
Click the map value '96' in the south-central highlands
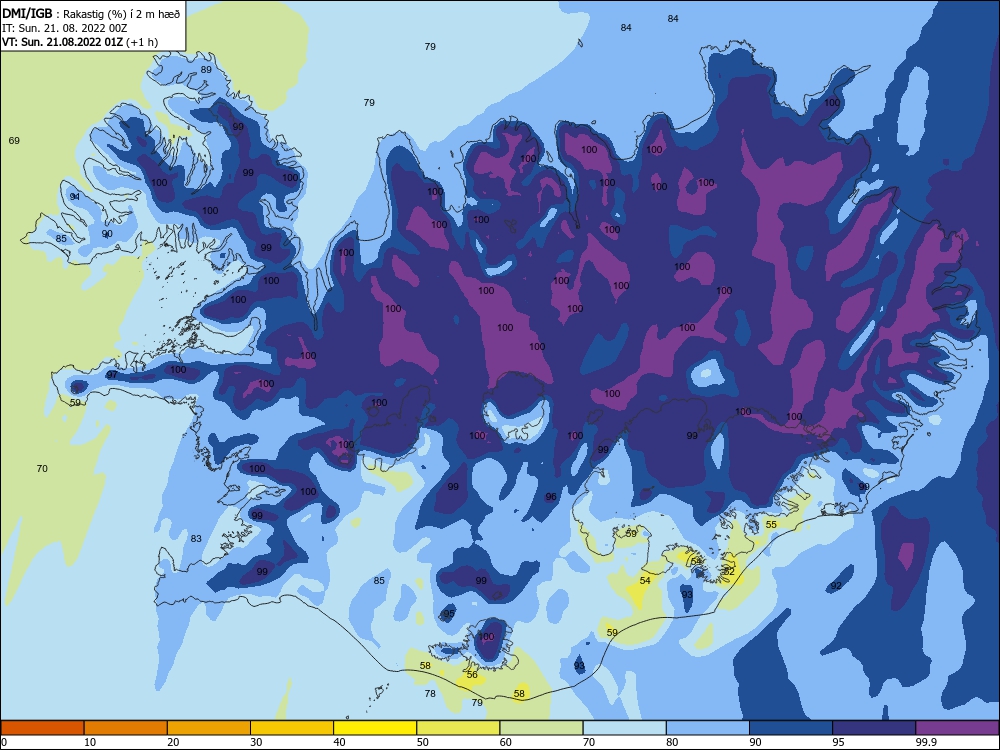pos(551,497)
